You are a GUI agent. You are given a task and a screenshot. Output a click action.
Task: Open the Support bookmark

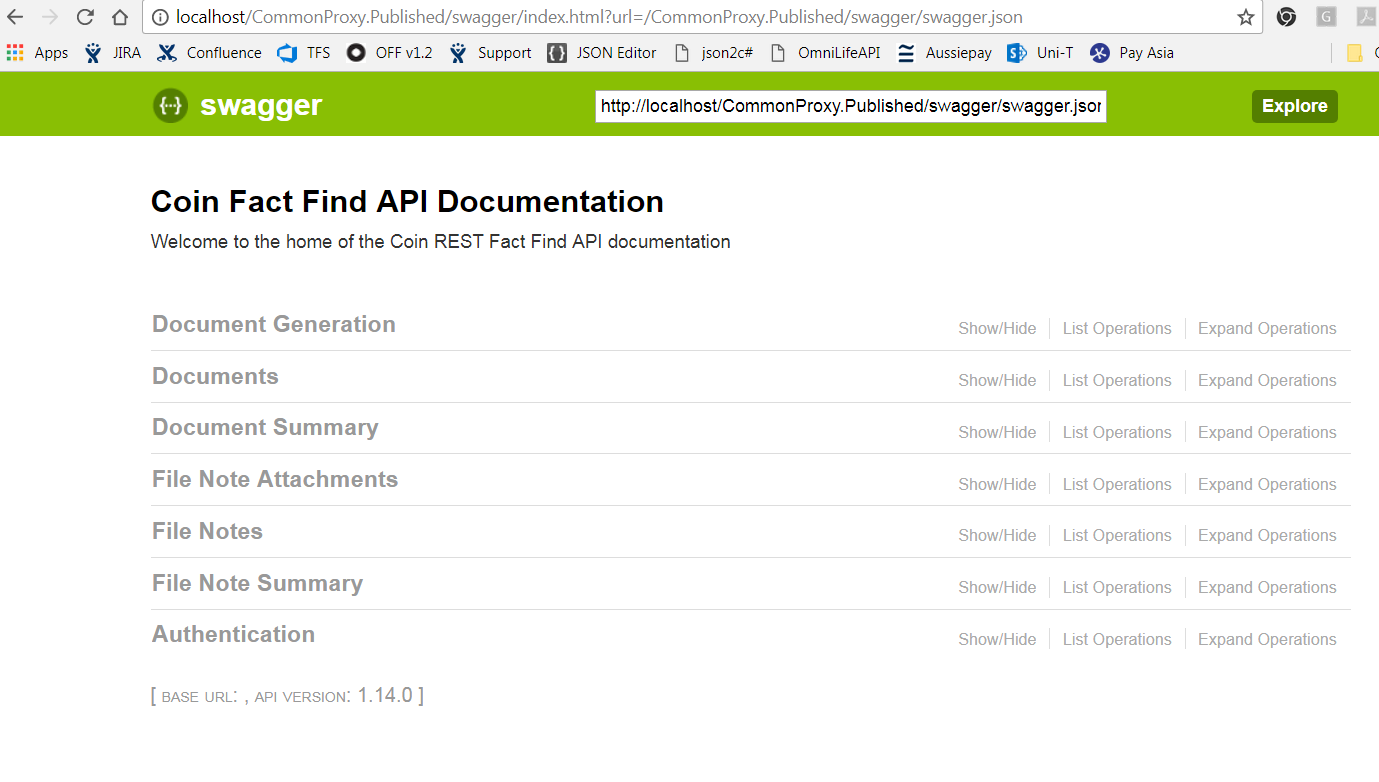490,53
